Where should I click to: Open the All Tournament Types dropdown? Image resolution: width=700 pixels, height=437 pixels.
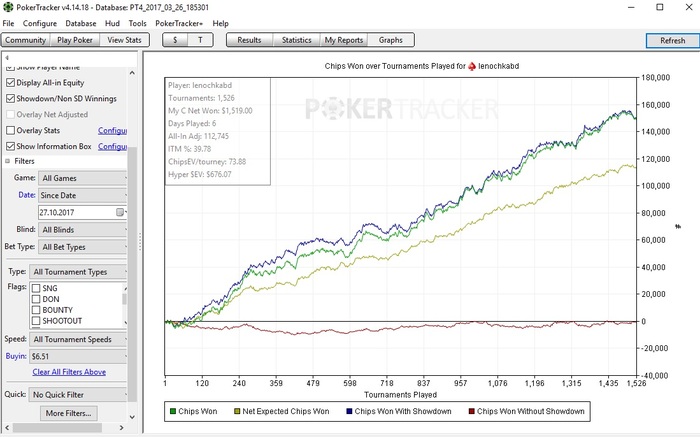pos(78,272)
